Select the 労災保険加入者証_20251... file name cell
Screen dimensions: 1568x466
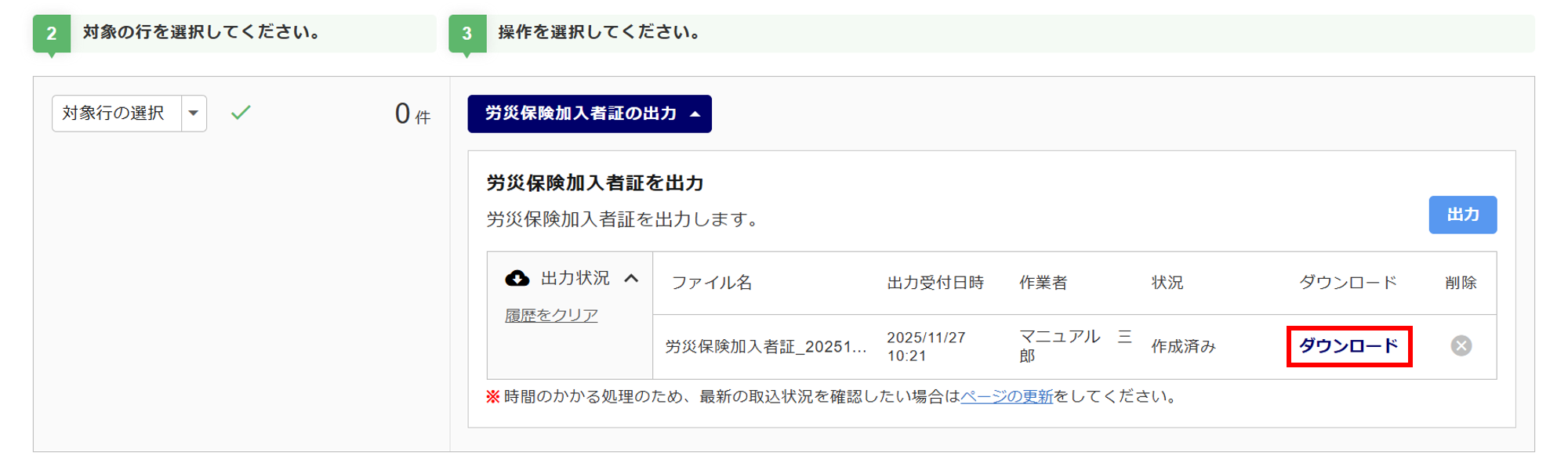(x=766, y=346)
